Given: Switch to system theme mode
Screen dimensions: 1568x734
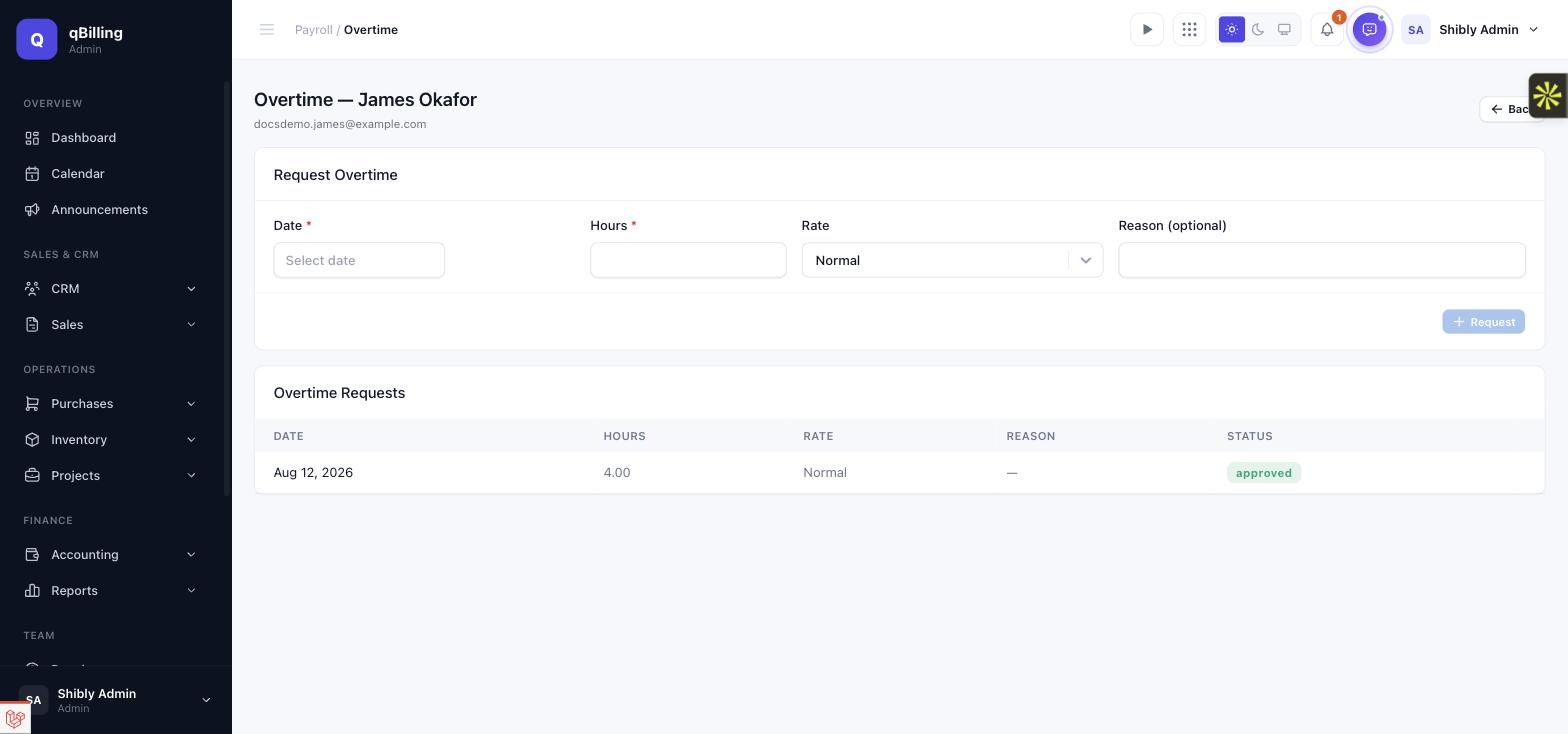Looking at the screenshot, I should tap(1284, 30).
